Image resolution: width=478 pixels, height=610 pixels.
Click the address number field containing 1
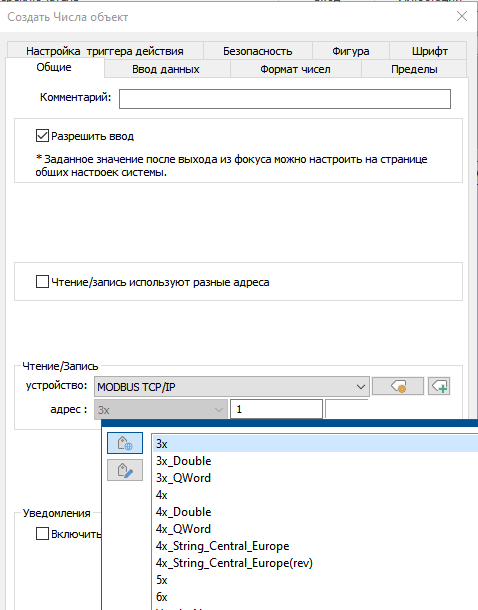pos(276,409)
